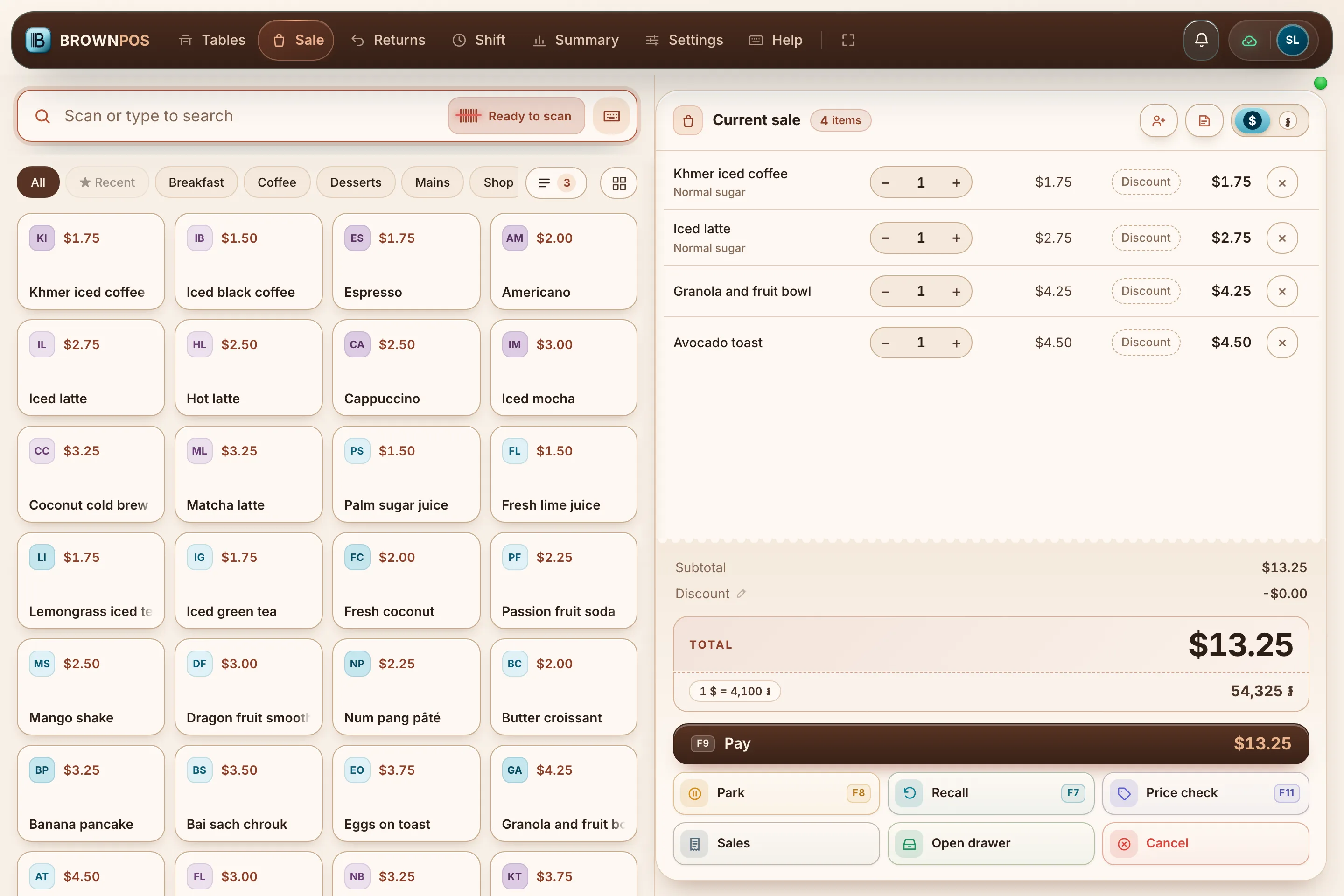This screenshot has width=1344, height=896.
Task: Open the Shift page
Action: point(479,40)
